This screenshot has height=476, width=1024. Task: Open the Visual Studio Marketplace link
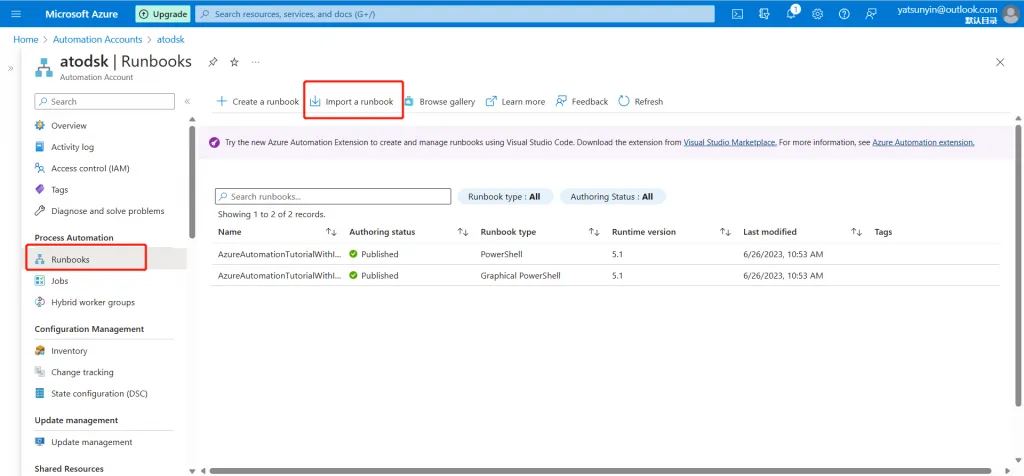[729, 142]
